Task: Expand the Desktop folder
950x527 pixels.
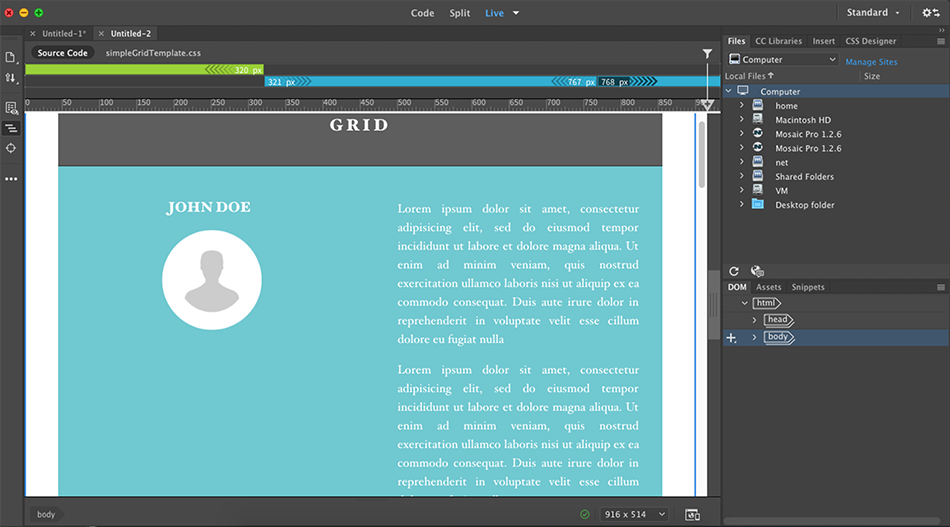Action: (x=742, y=205)
